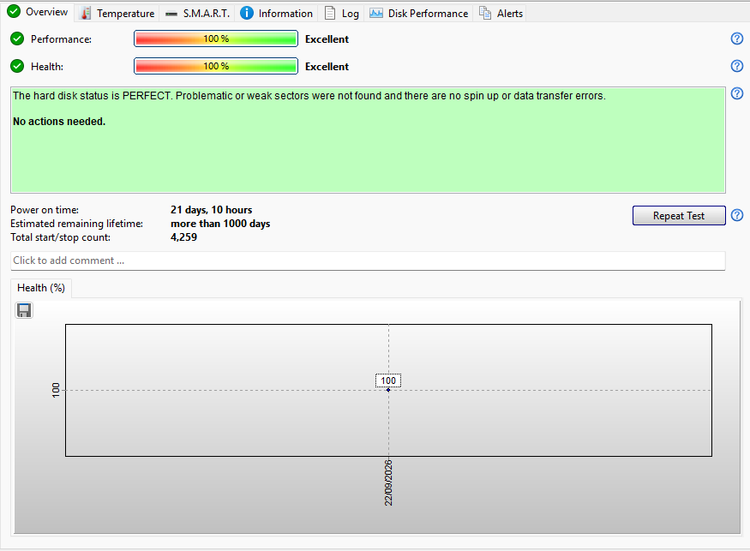
Task: Click the 'No actions needed.' text
Action: pyautogui.click(x=59, y=121)
